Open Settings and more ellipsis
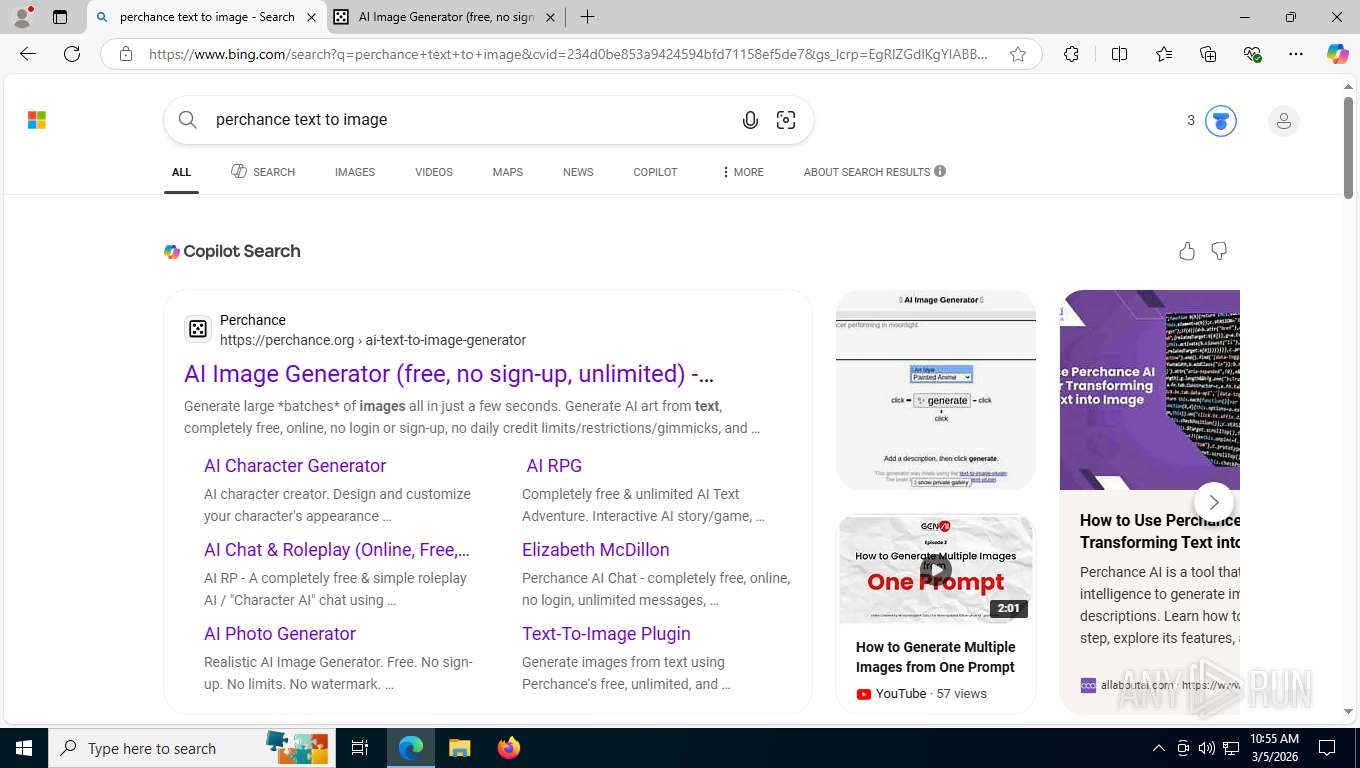 [x=1296, y=54]
